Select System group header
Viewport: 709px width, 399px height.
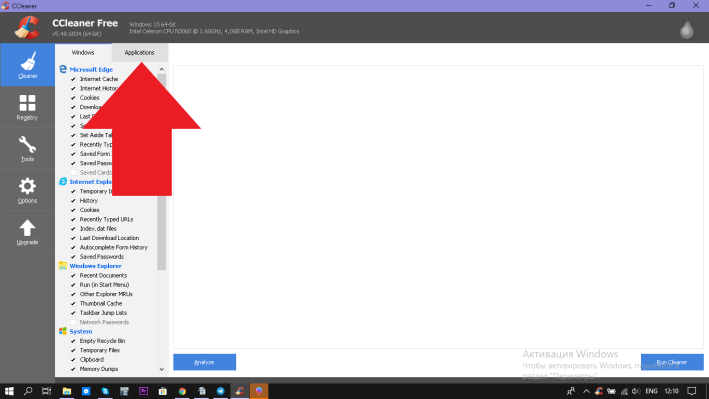pos(80,331)
